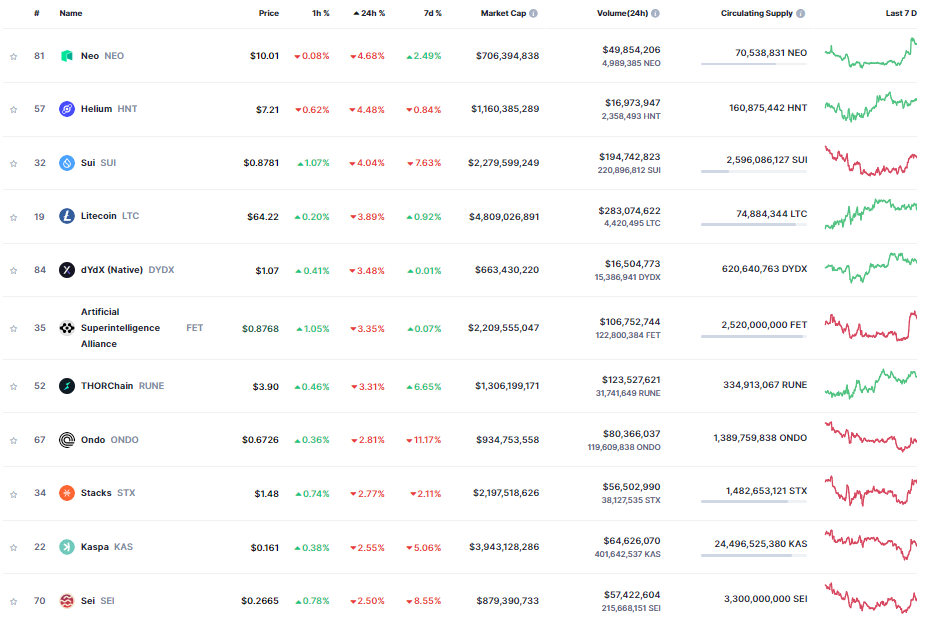Toggle the watchlist star for Sei

point(14,602)
